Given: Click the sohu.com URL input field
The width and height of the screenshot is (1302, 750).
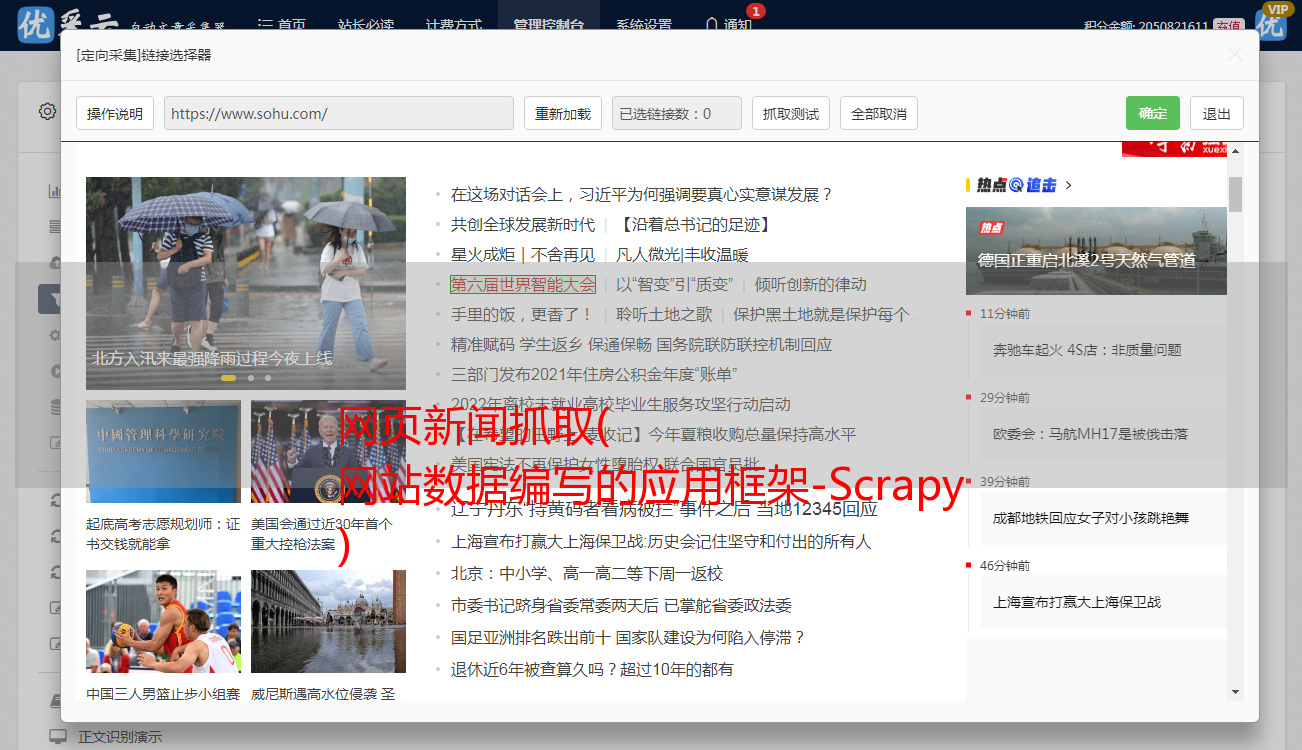Looking at the screenshot, I should (x=338, y=113).
